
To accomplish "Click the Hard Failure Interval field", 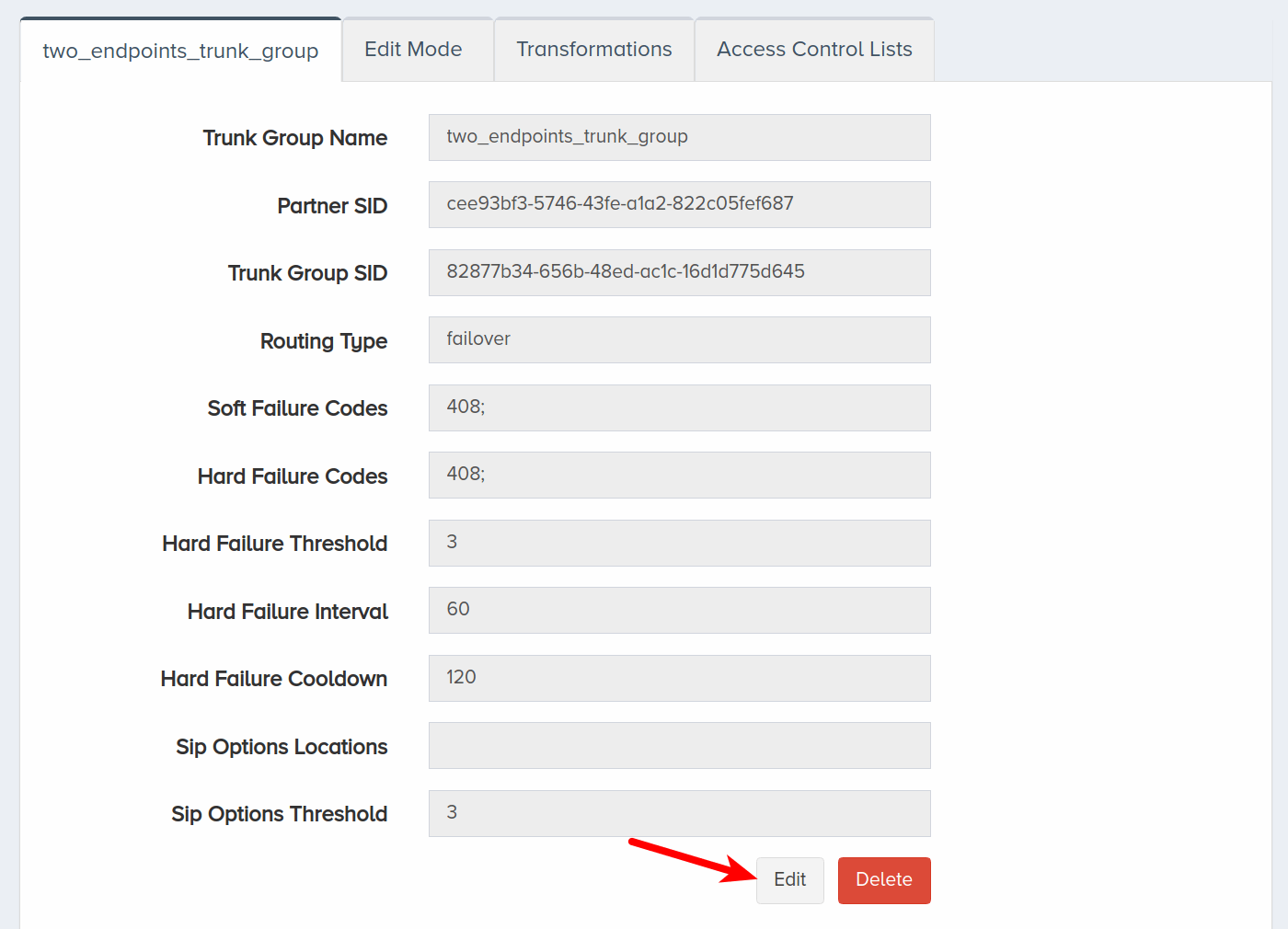I will [x=679, y=610].
